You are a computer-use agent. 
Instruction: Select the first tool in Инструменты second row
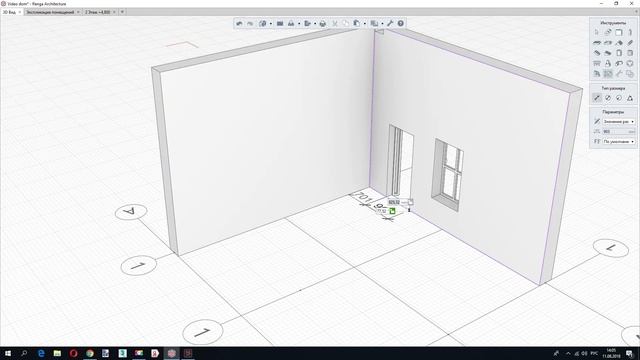coord(597,43)
